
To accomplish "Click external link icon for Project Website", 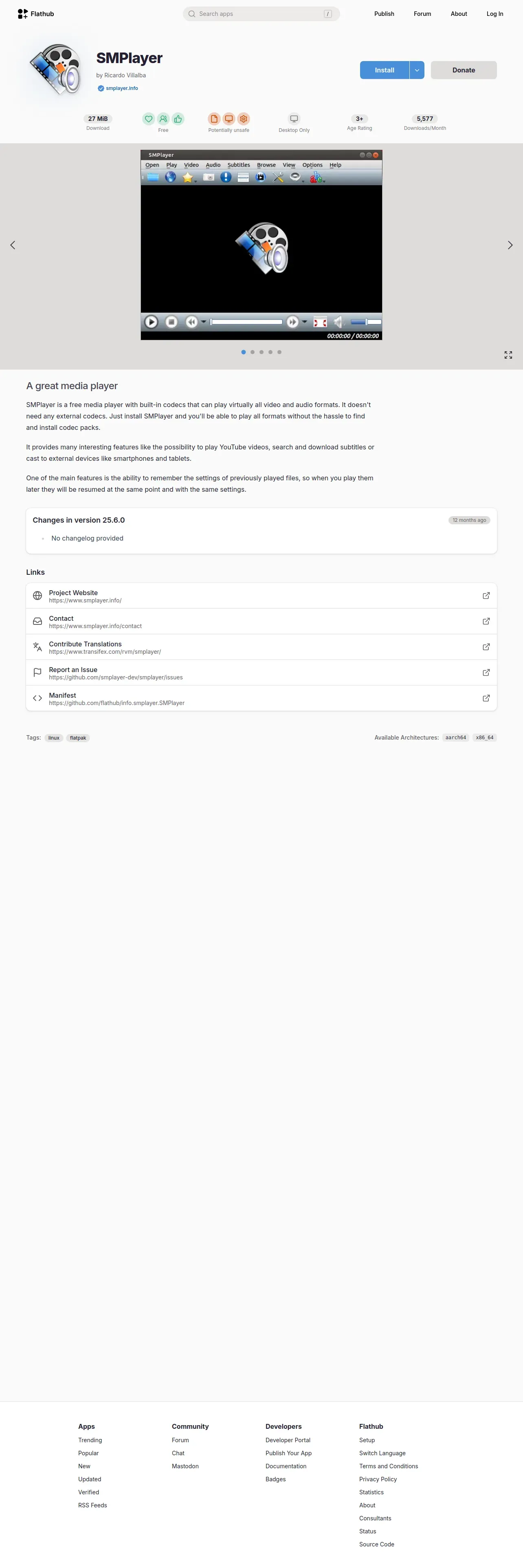I will (x=486, y=595).
